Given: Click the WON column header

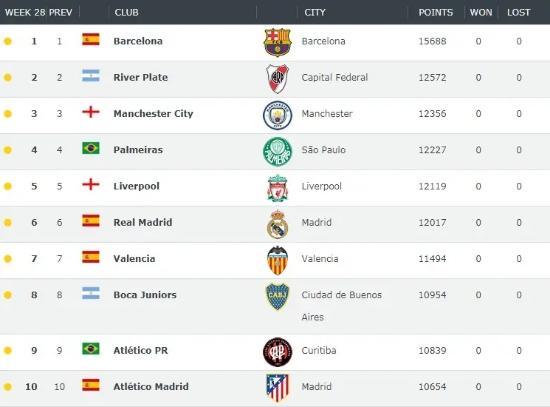Looking at the screenshot, I should [x=481, y=13].
